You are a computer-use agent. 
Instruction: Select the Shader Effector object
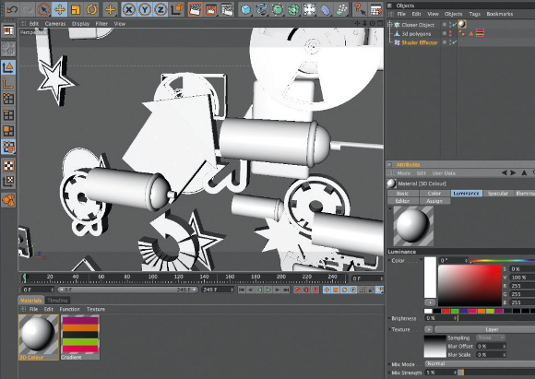(x=419, y=43)
